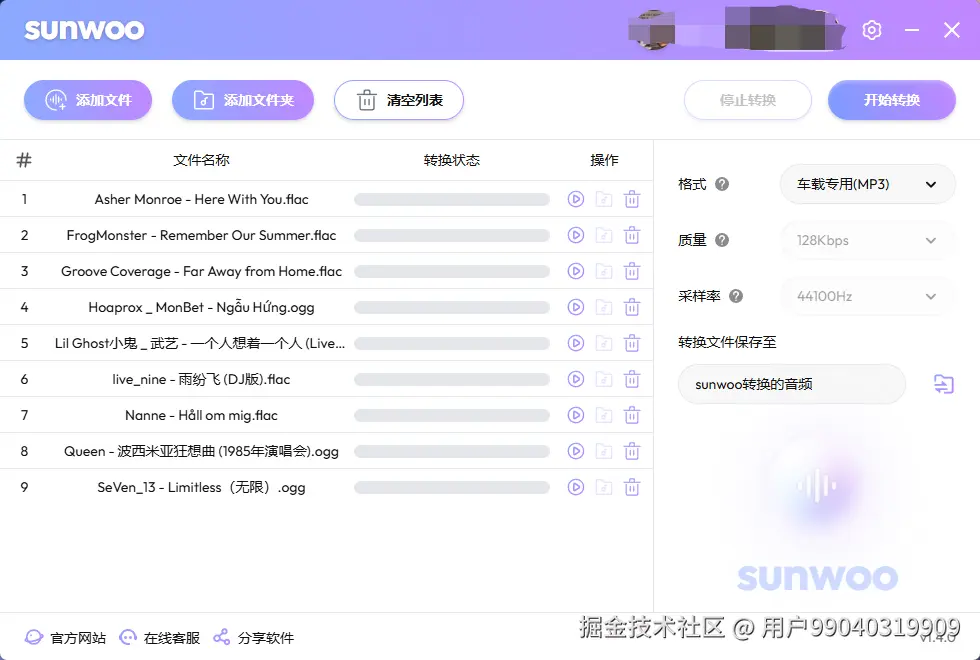Screen dimensions: 980x660
Task: Delete Nanne - Håll om mig.flac
Action: [x=632, y=416]
